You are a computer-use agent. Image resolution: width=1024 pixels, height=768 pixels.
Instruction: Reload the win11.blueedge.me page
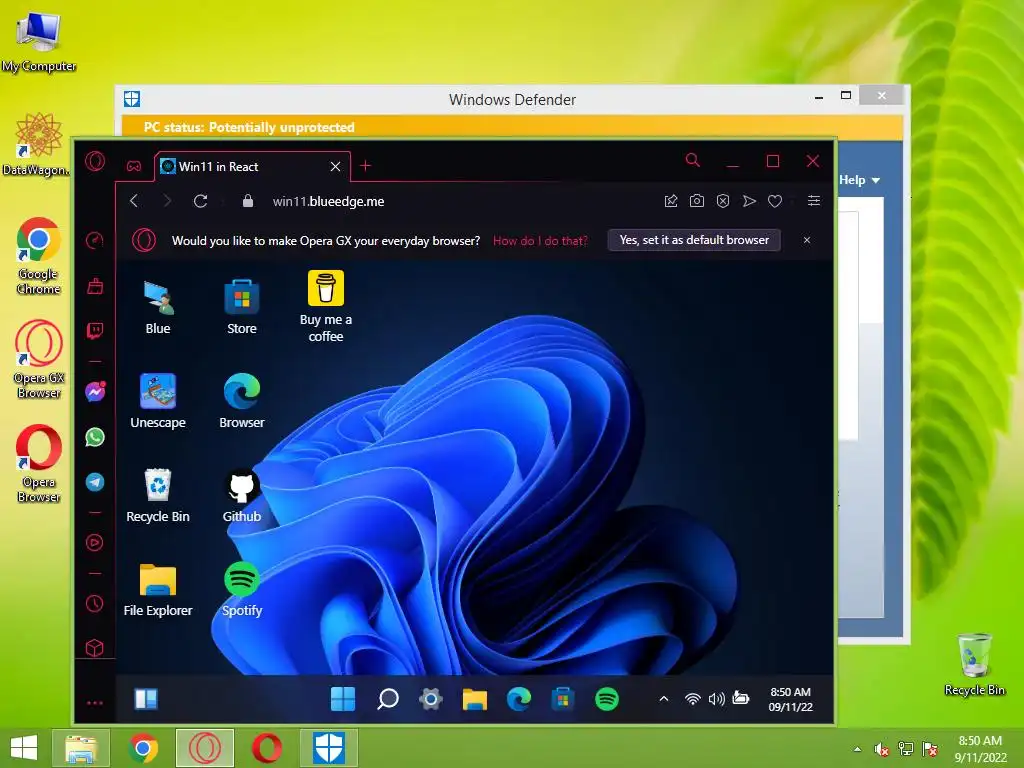(x=200, y=201)
